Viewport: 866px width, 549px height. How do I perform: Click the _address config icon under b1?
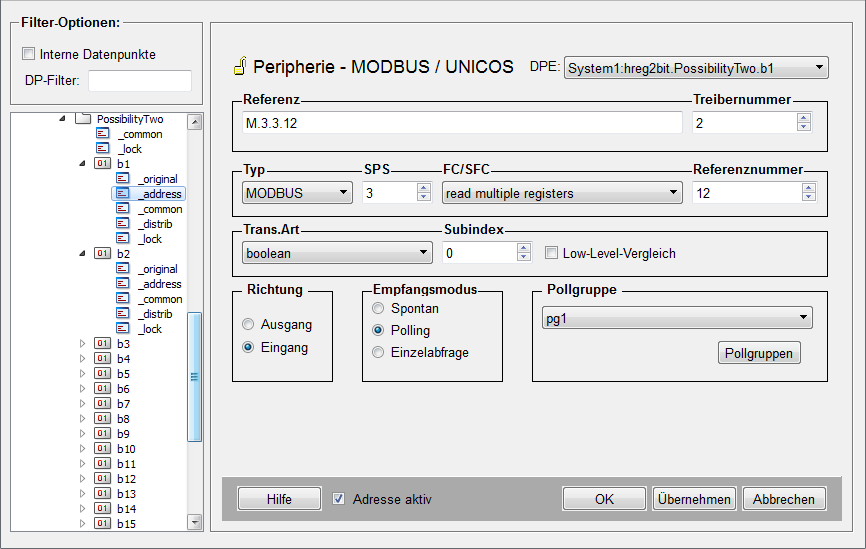pyautogui.click(x=123, y=193)
